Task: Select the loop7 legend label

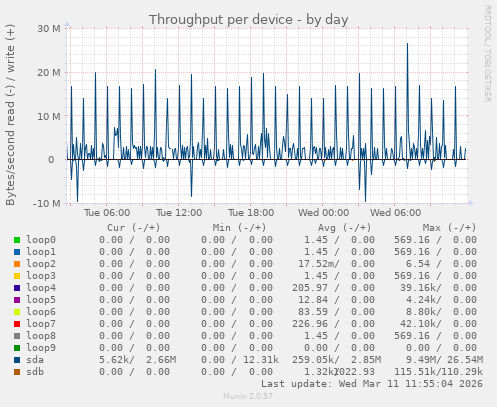Action: 41,324
